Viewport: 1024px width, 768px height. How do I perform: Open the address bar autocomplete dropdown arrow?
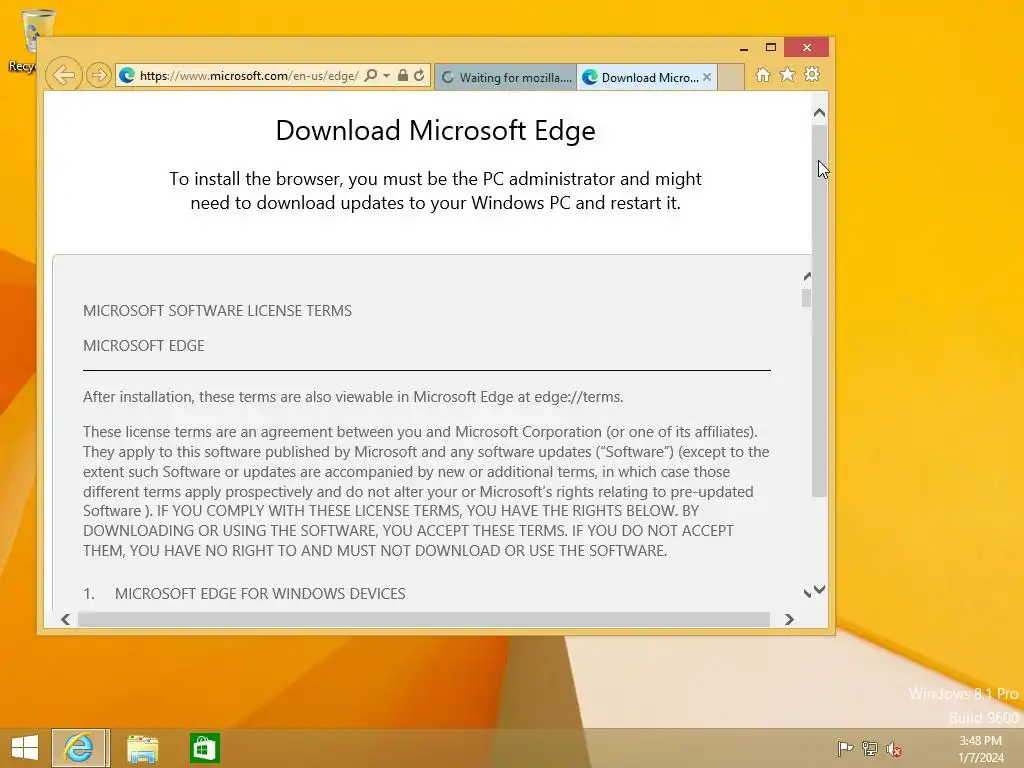387,76
